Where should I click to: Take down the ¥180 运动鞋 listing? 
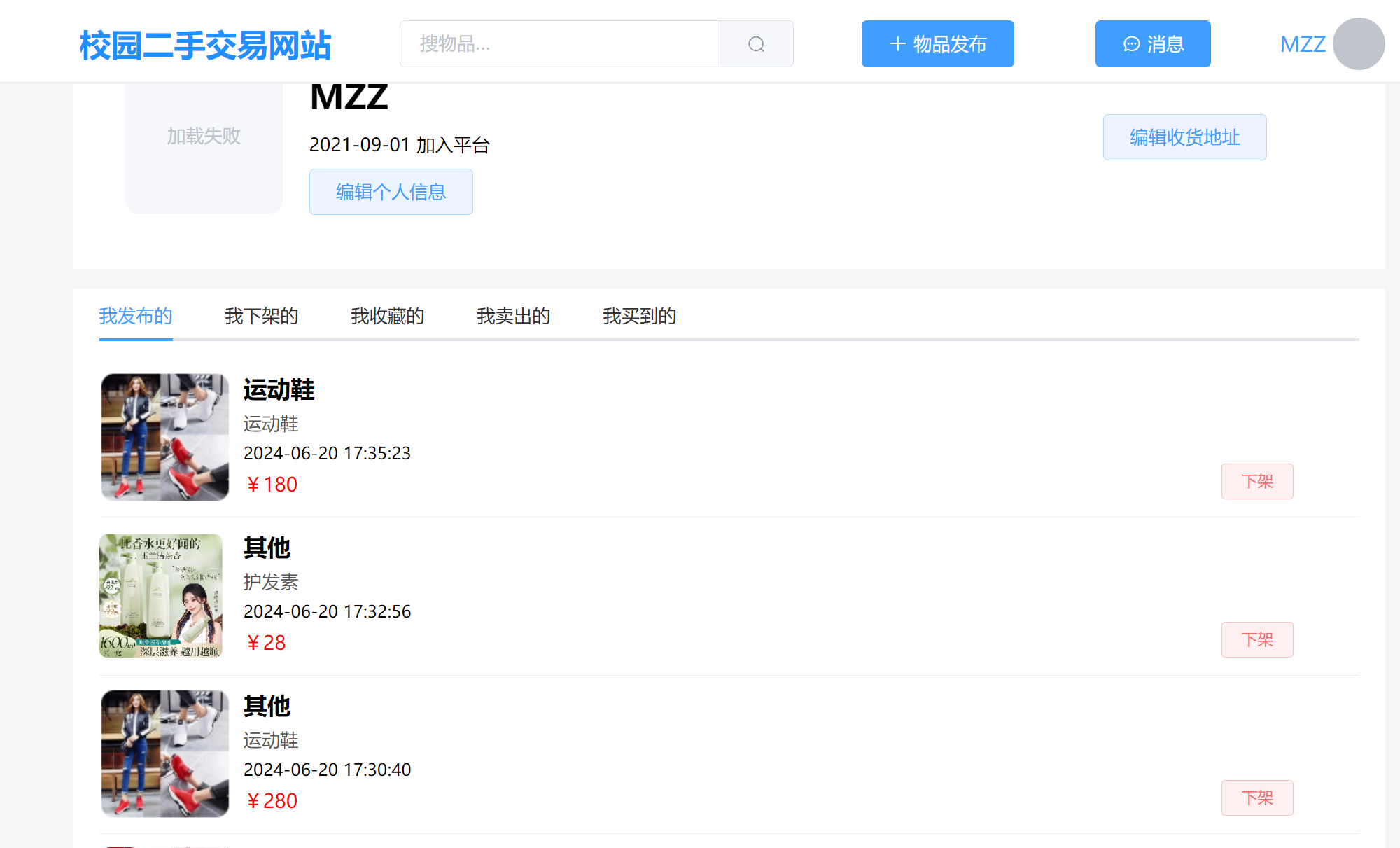click(x=1256, y=482)
